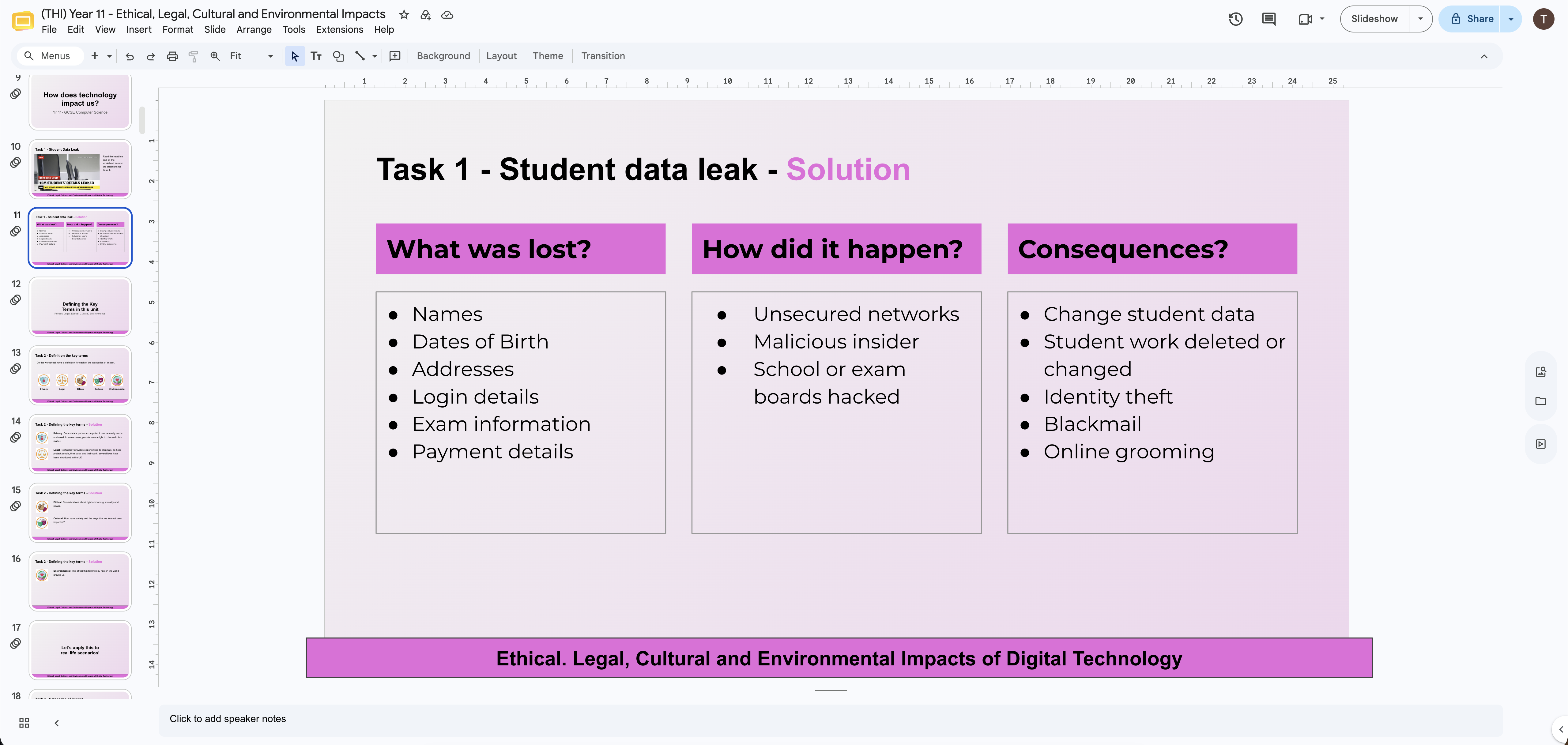Click the 'Consequences?' heading box
This screenshot has height=745, width=1568.
(x=1152, y=249)
